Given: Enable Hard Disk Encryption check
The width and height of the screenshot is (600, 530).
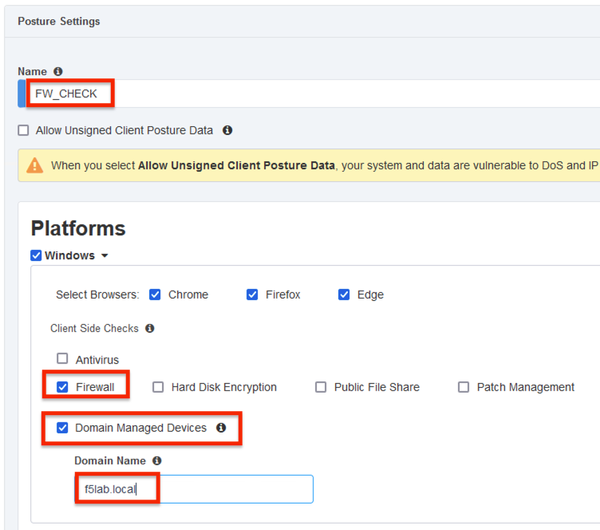Looking at the screenshot, I should pos(158,387).
